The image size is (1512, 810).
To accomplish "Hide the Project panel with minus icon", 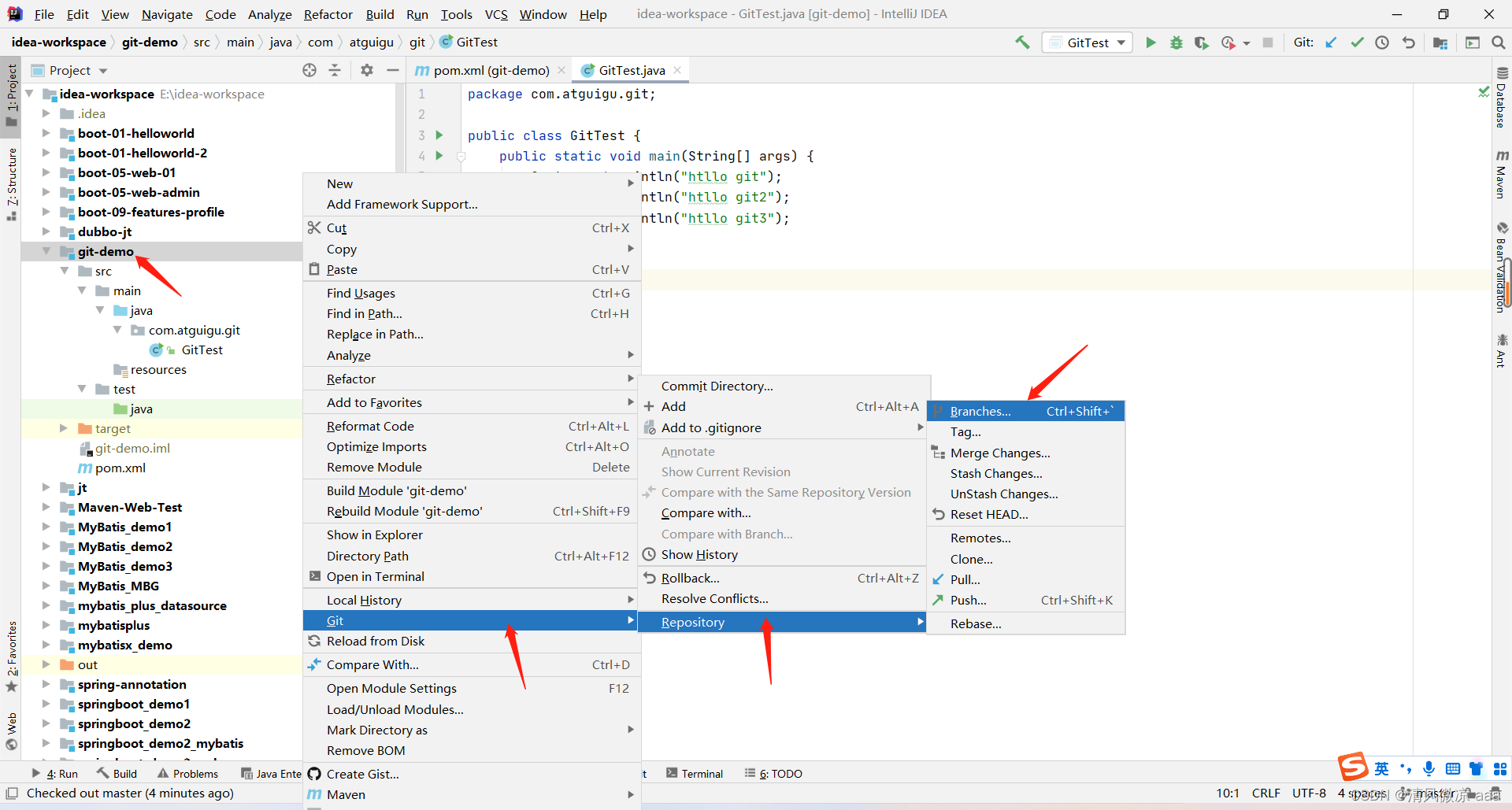I will 392,70.
